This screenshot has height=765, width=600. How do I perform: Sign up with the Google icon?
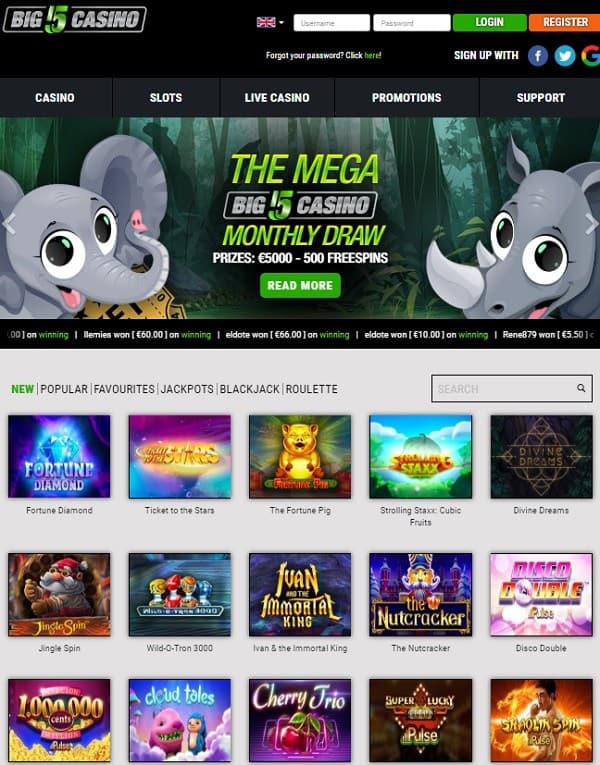[591, 56]
